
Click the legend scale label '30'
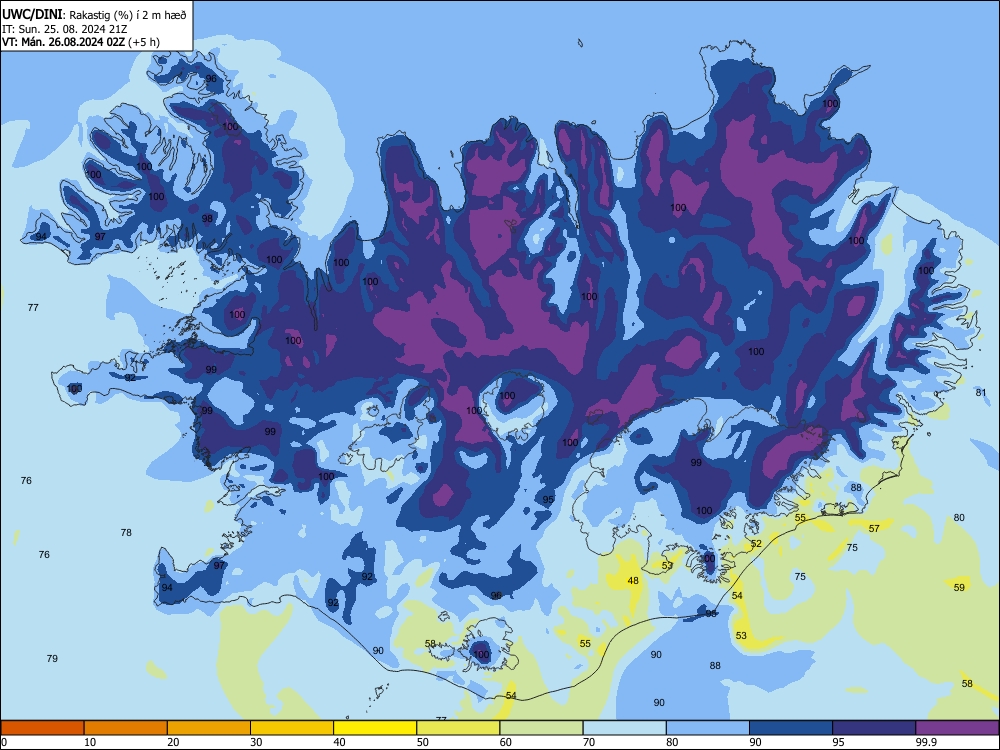(x=256, y=742)
